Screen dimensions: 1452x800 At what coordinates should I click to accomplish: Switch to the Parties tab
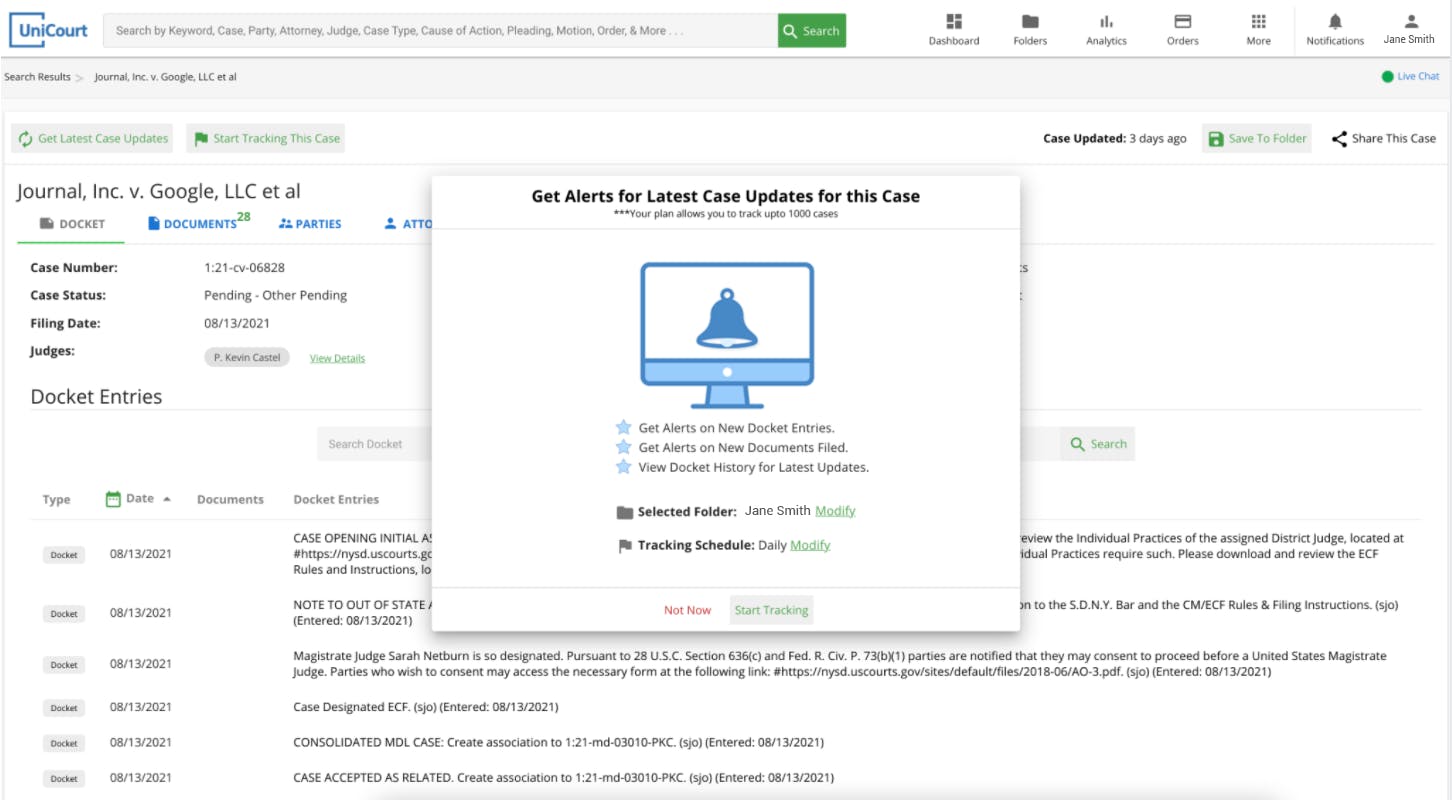pos(310,224)
